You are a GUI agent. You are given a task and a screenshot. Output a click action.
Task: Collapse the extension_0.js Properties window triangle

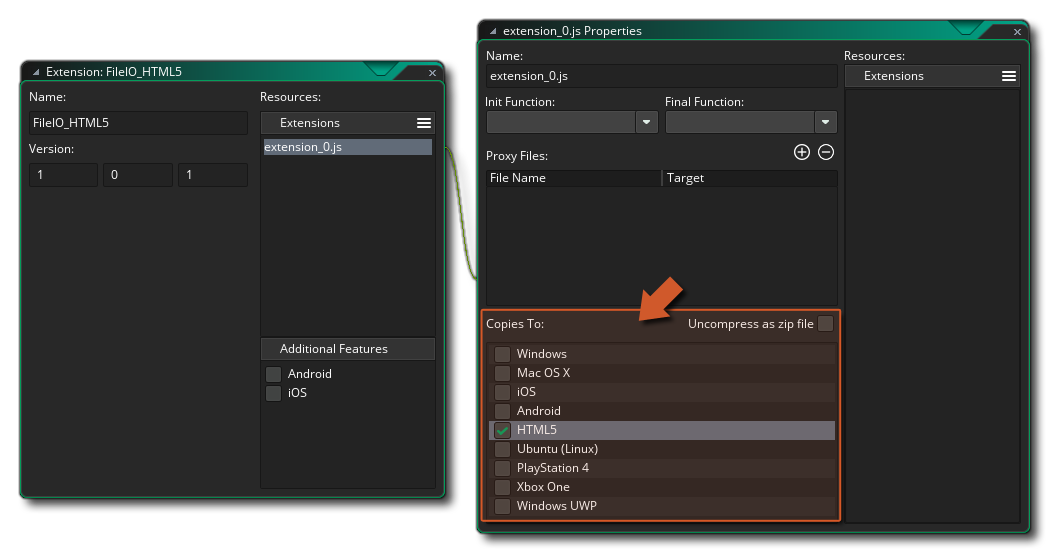(494, 31)
